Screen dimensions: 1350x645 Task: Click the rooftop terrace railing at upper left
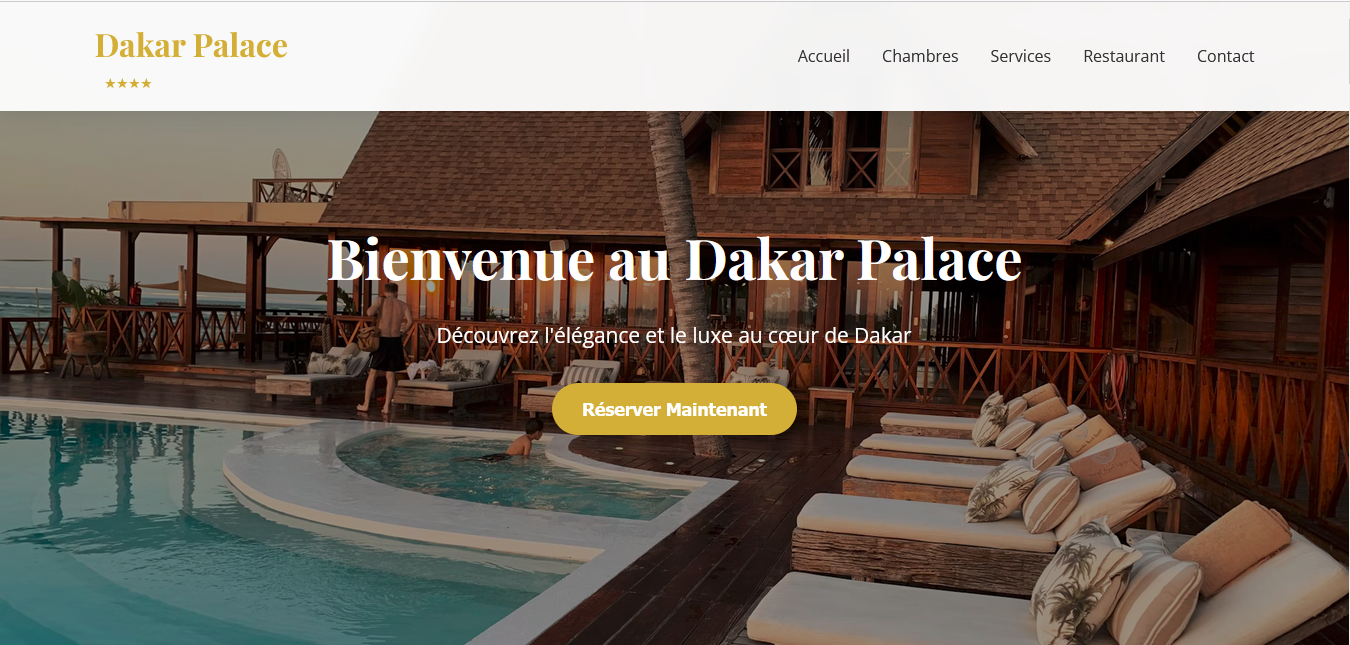click(296, 190)
